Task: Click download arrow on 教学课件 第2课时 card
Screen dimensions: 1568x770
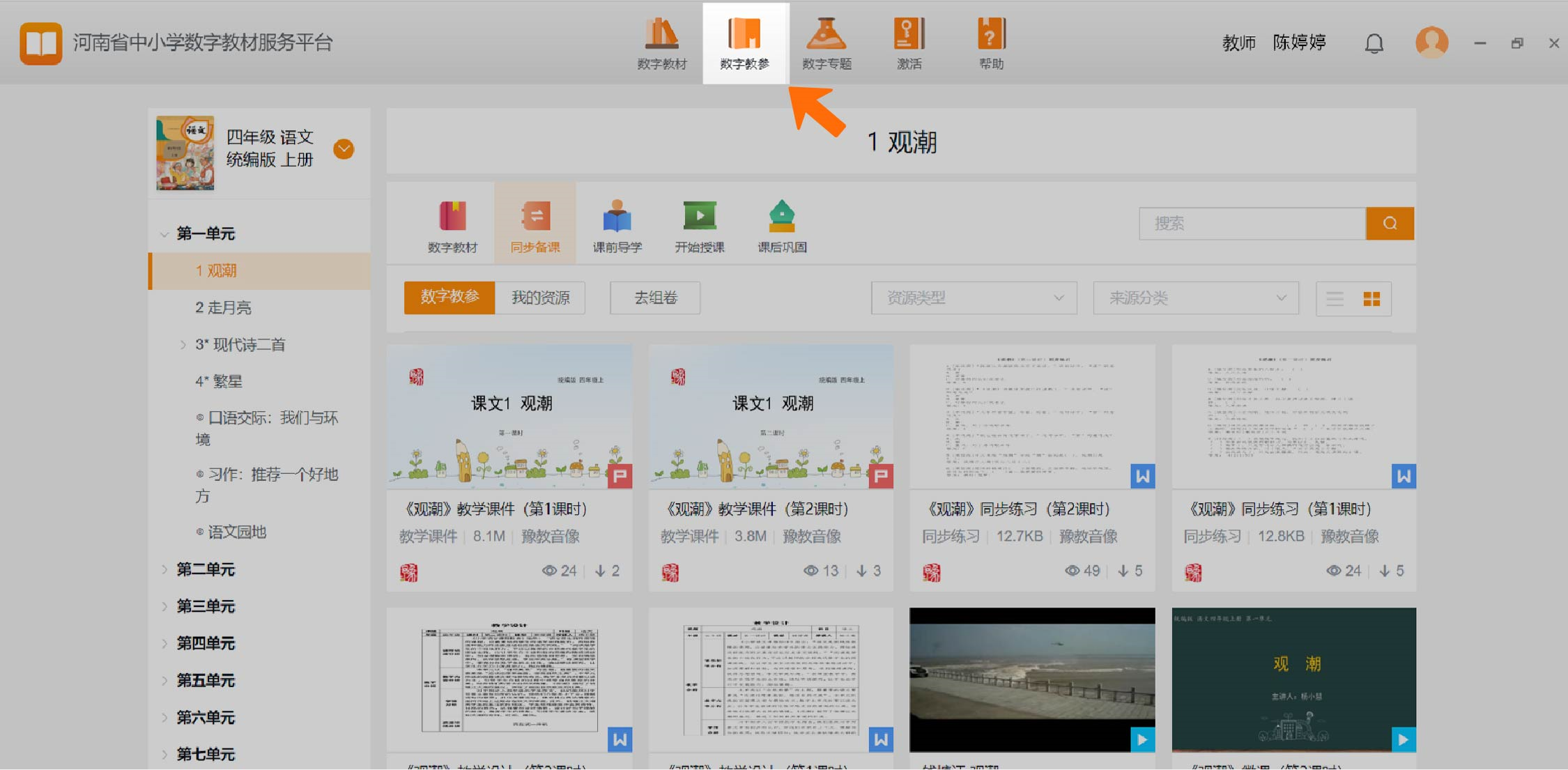Action: point(862,571)
